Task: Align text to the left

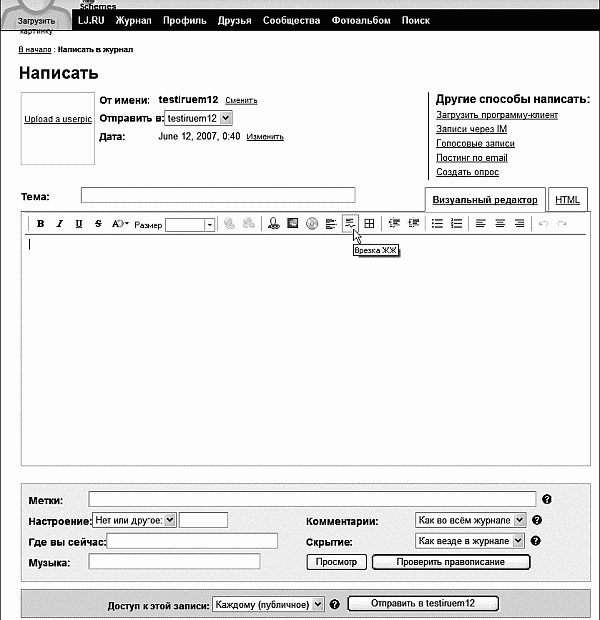Action: click(481, 224)
